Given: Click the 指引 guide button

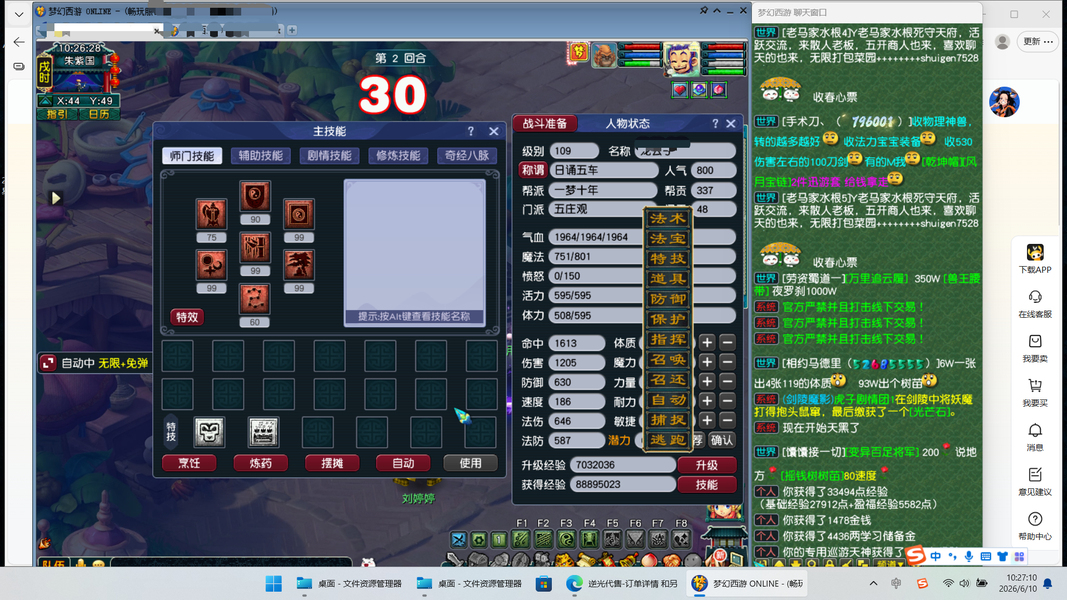Looking at the screenshot, I should (x=57, y=114).
